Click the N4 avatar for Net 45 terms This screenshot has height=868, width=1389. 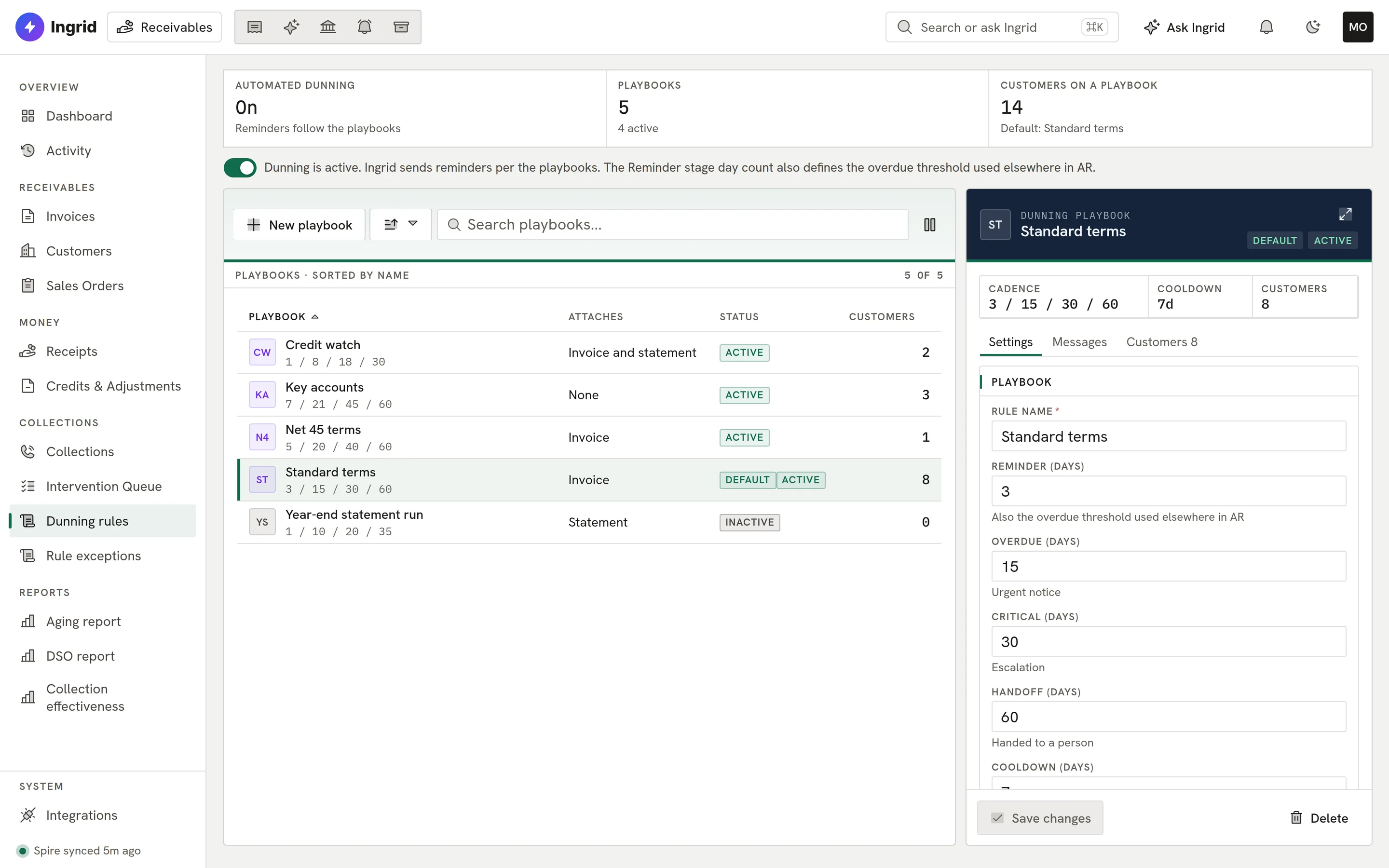tap(262, 437)
